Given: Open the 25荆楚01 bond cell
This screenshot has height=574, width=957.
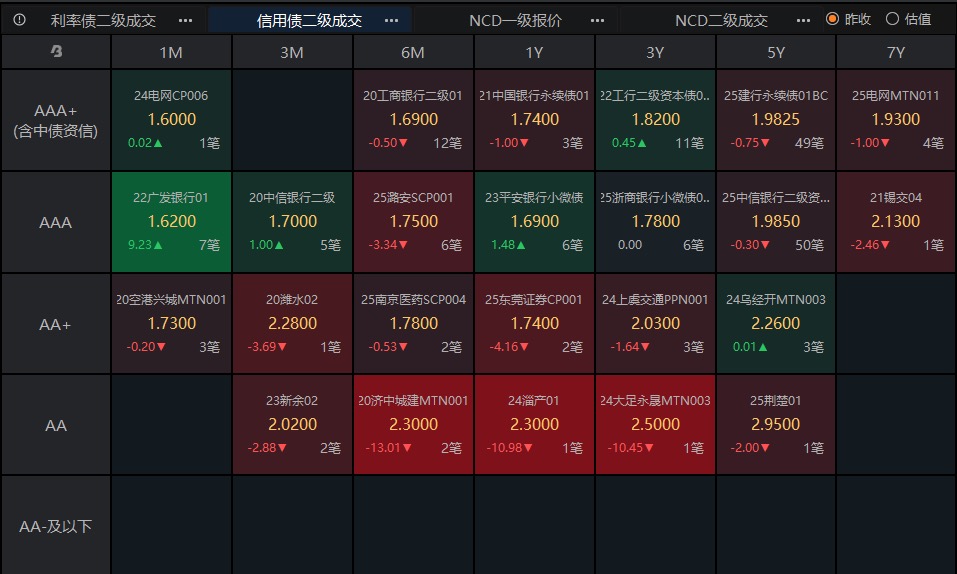Looking at the screenshot, I should (776, 425).
